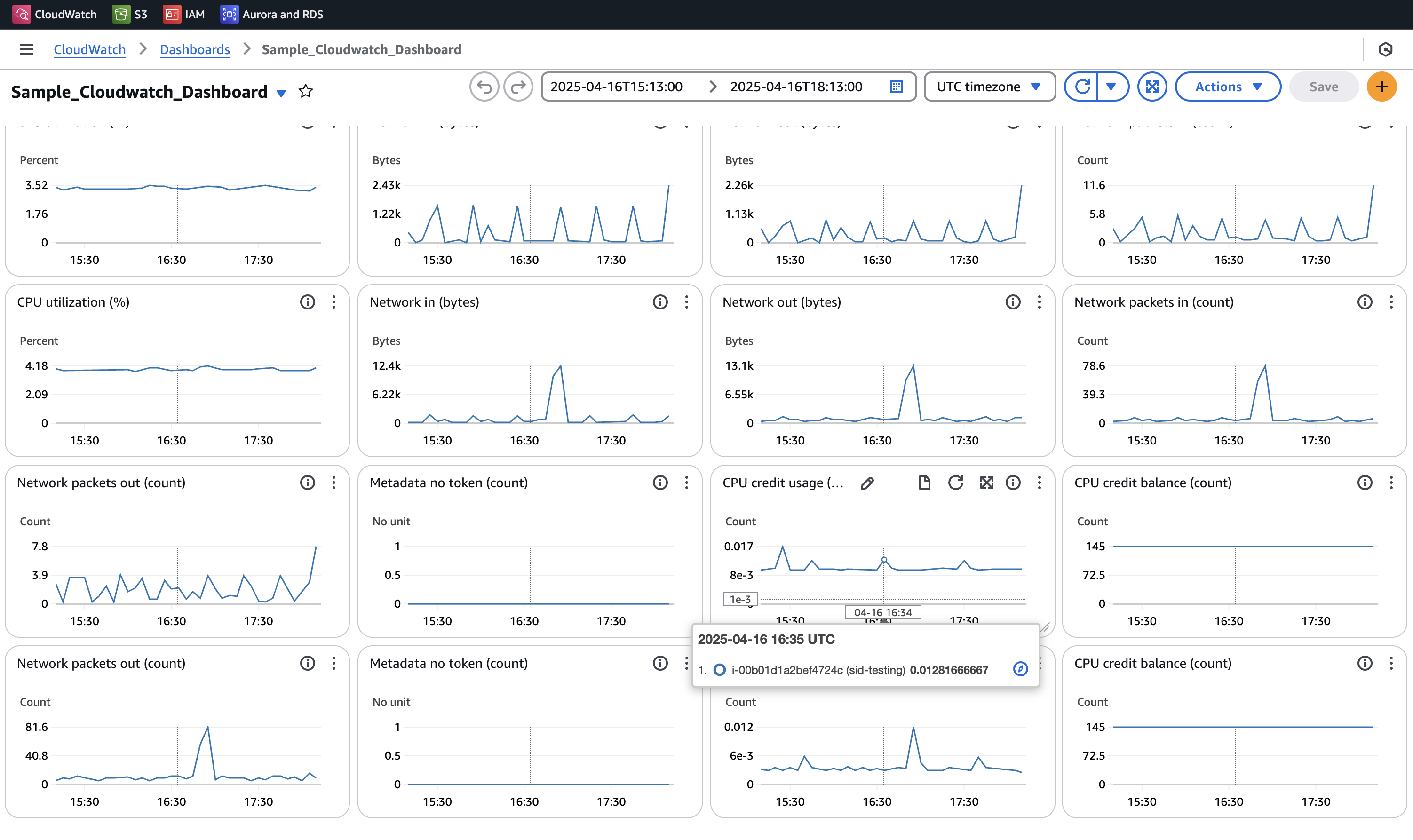Click the dashboard refresh icon

1082,87
